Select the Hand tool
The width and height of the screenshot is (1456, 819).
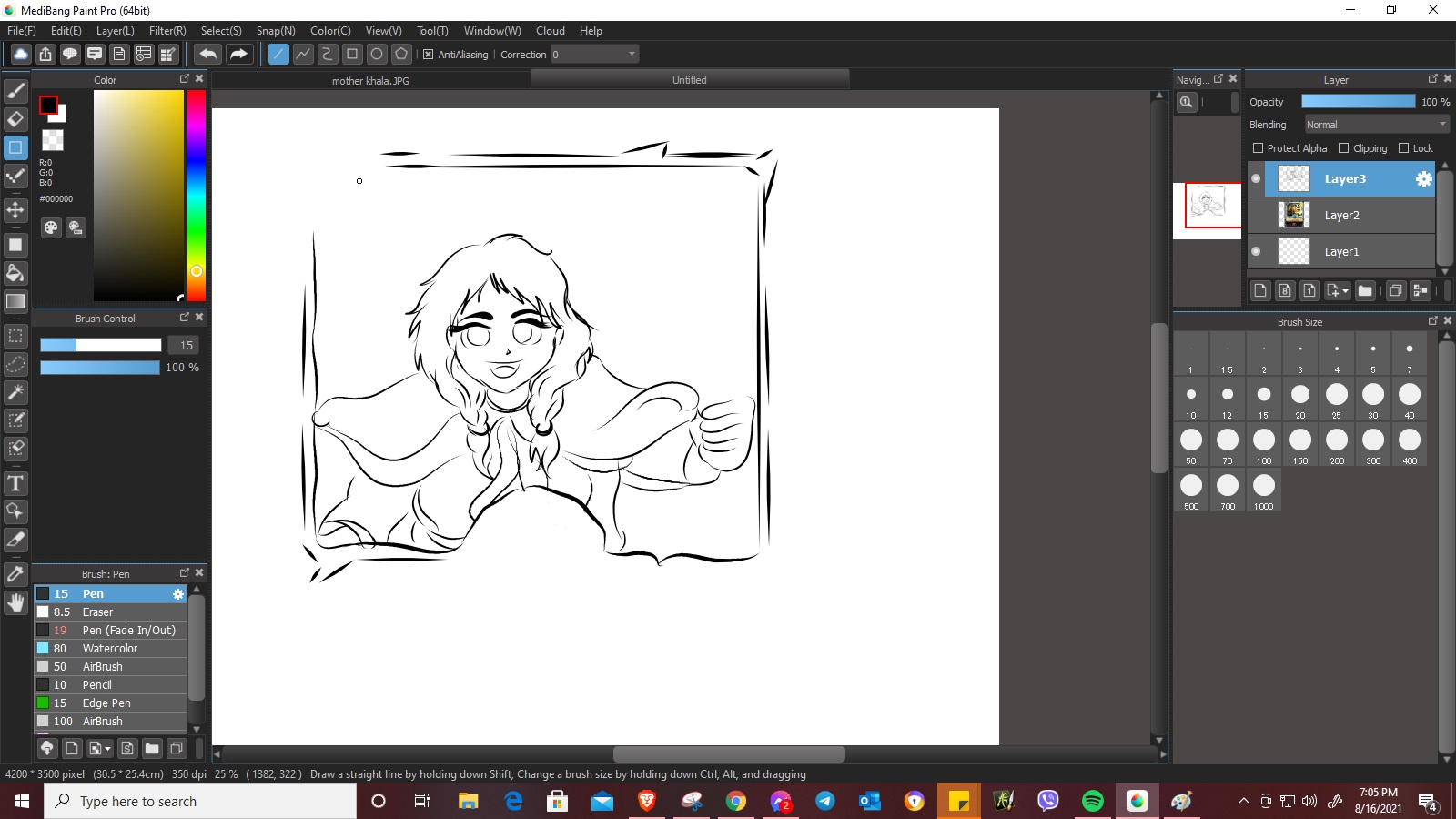15,602
